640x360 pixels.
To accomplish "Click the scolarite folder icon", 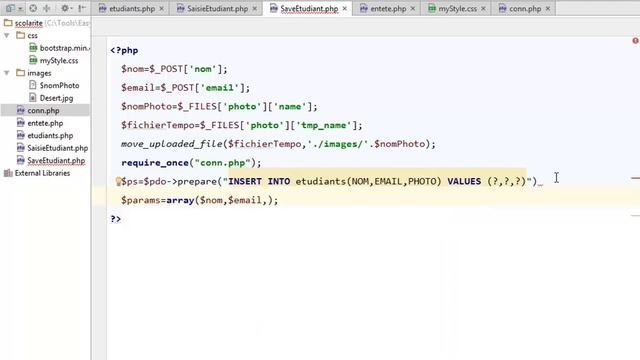I will tap(8, 23).
